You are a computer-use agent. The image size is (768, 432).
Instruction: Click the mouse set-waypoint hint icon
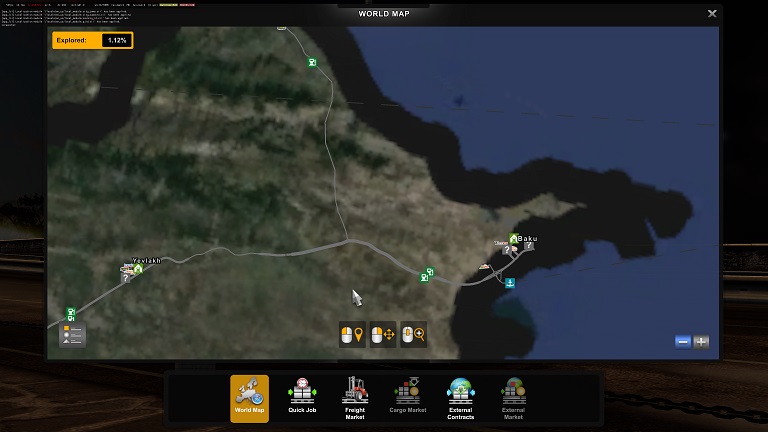point(352,335)
